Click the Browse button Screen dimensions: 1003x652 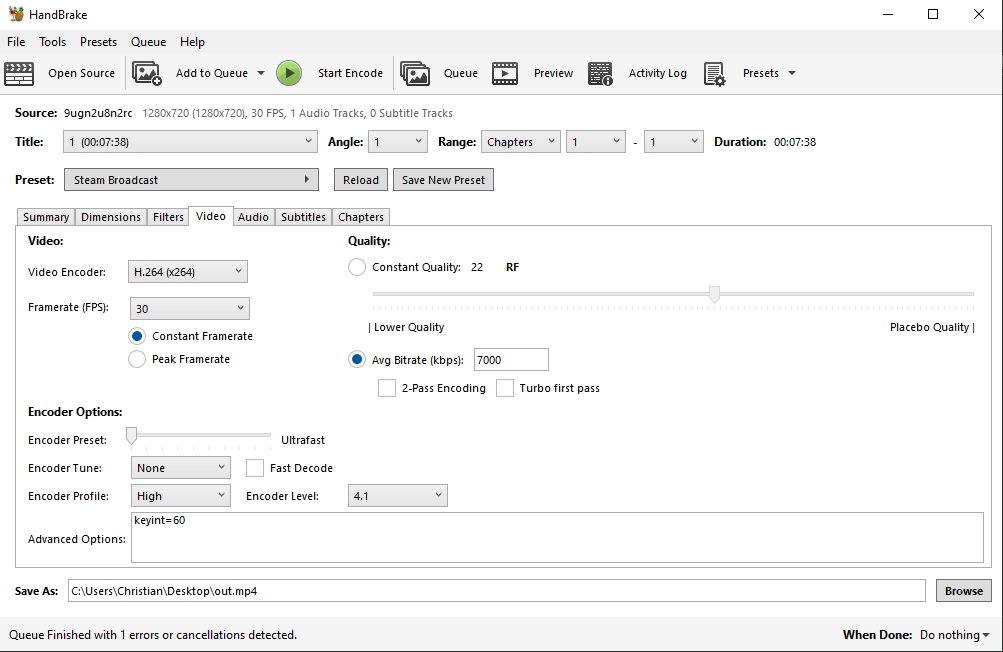964,591
